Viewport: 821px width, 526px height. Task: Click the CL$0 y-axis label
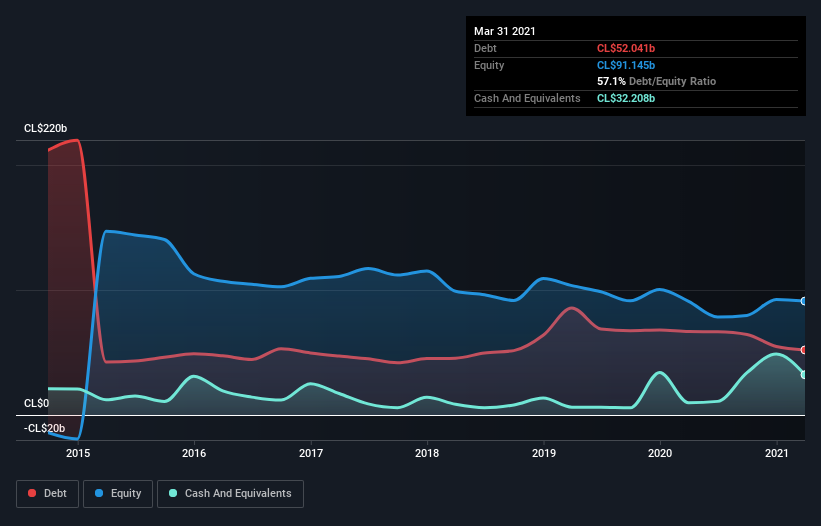[x=37, y=404]
